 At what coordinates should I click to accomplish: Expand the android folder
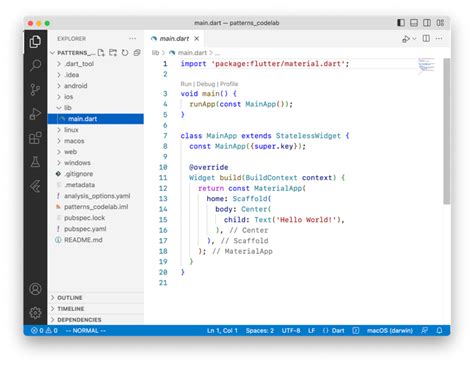pyautogui.click(x=96, y=86)
